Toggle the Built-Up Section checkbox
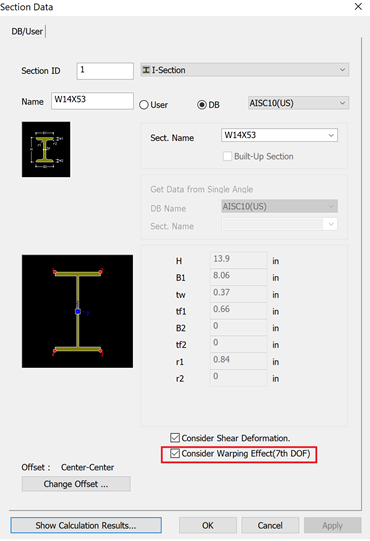Image resolution: width=370 pixels, height=541 pixels. [x=227, y=156]
